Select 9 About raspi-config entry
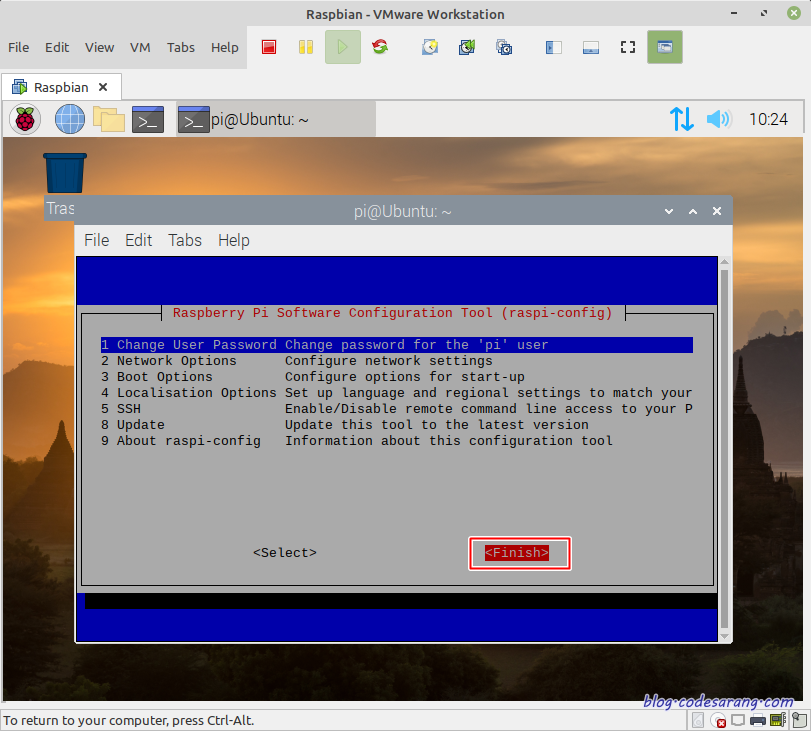The image size is (811, 731). coord(397,441)
